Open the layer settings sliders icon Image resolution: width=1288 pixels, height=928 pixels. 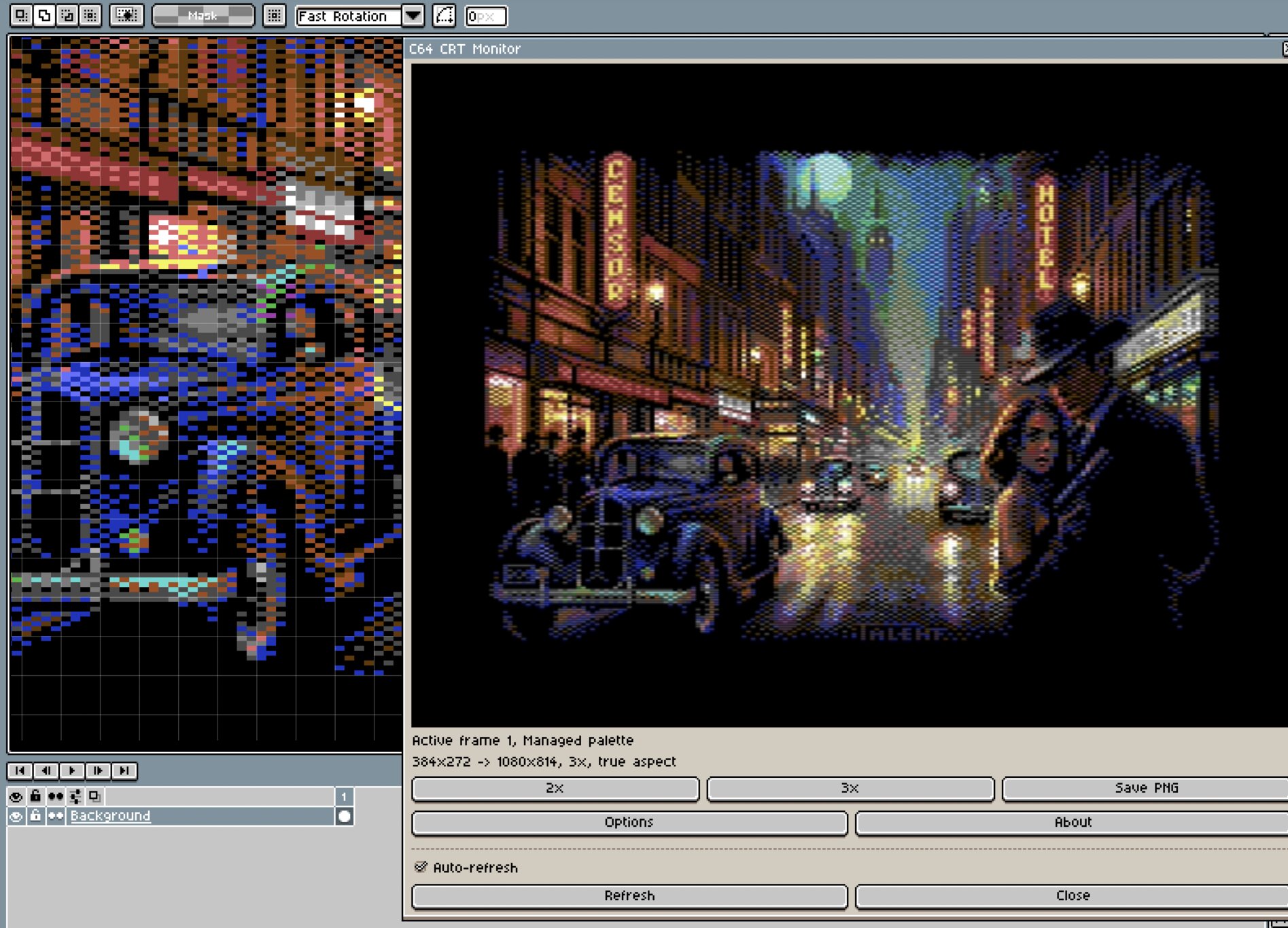coord(75,796)
